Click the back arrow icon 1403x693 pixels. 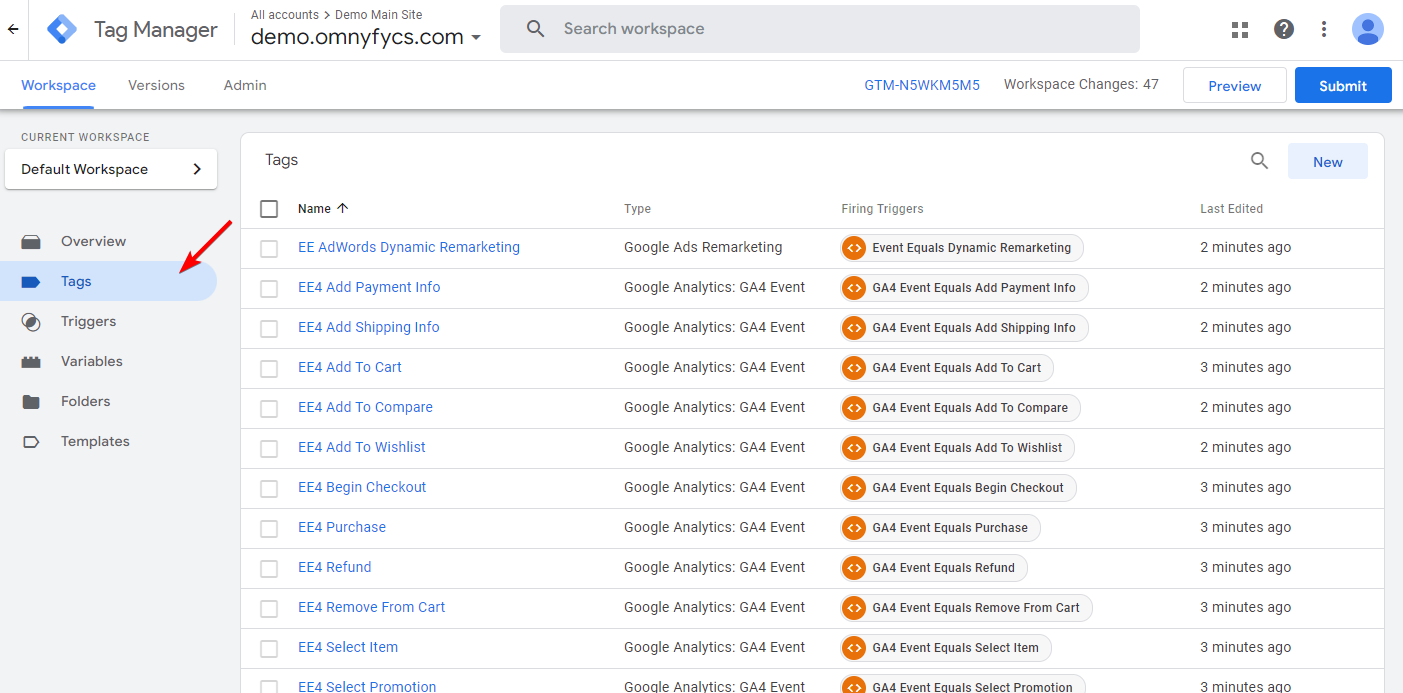coord(13,29)
